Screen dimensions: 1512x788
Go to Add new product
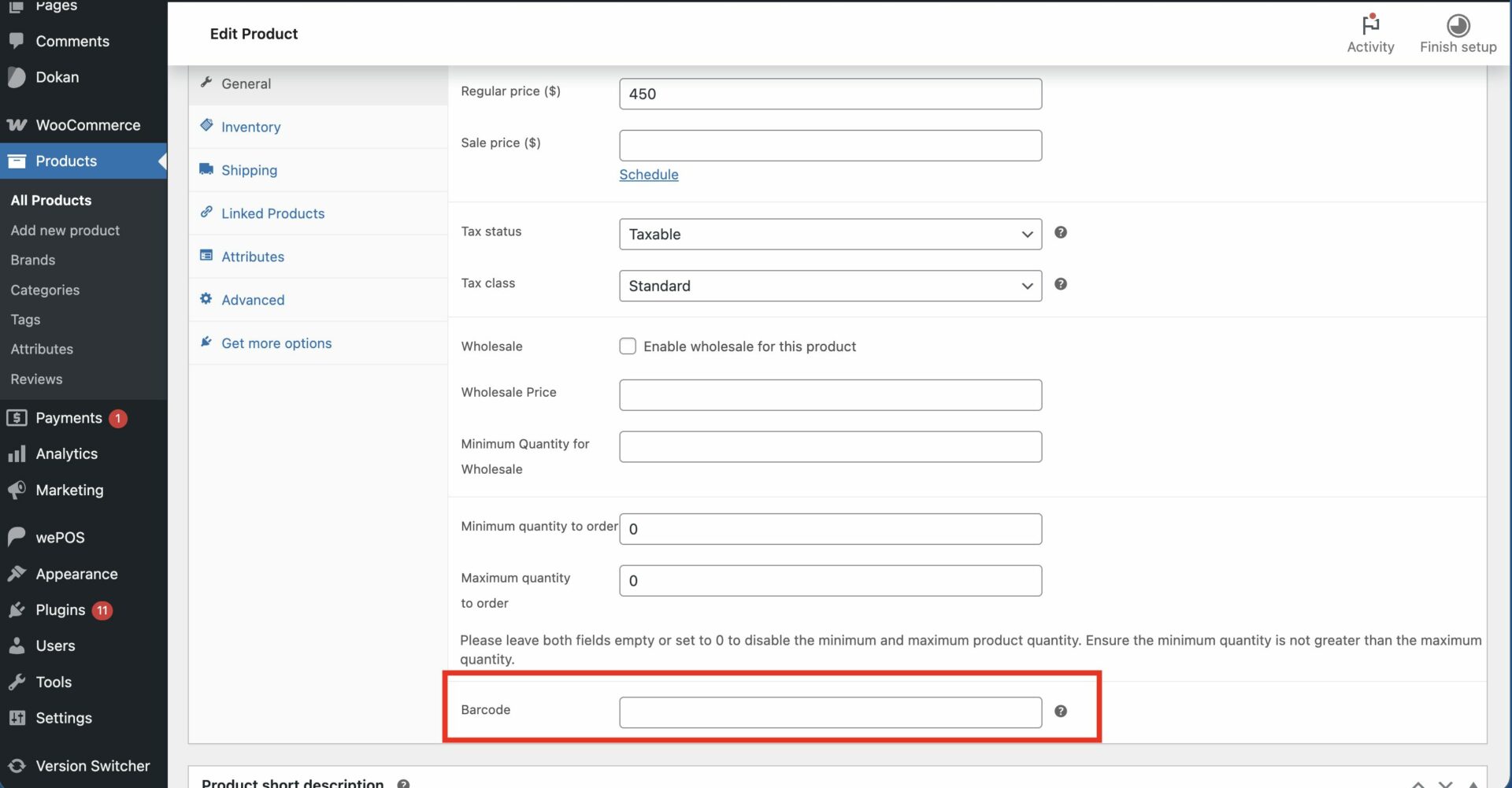pyautogui.click(x=65, y=230)
